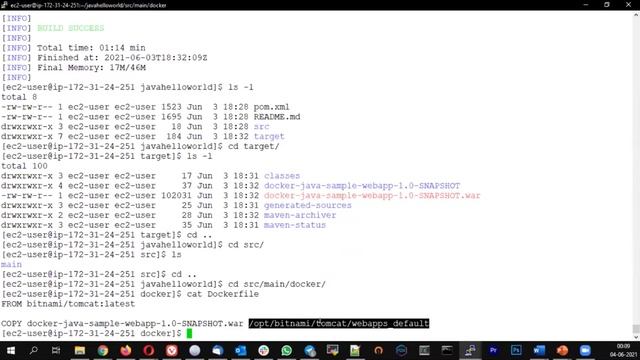The height and width of the screenshot is (360, 640).
Task: Launch Firefox from taskbar
Action: coord(126,350)
